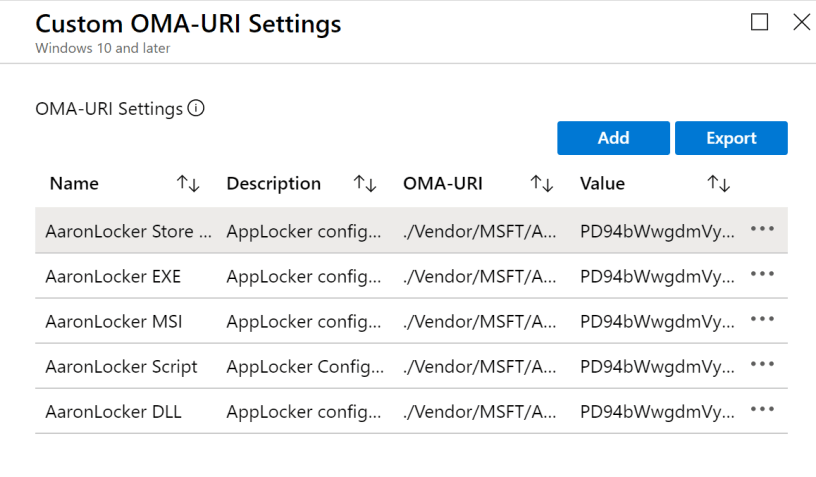Viewport: 816px width, 477px height.
Task: Sort by OMA-URI column arrows
Action: pos(541,183)
